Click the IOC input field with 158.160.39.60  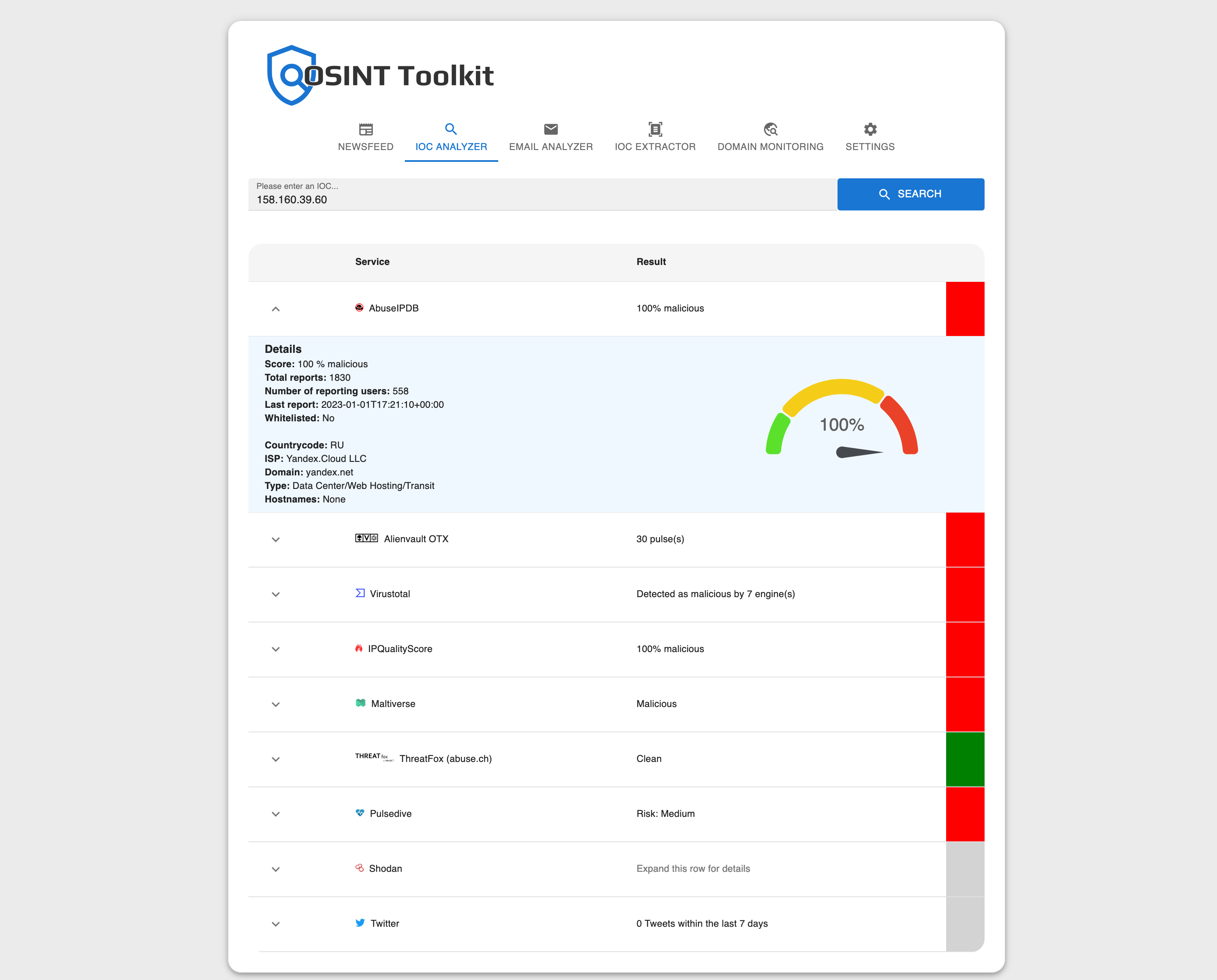[x=543, y=194]
